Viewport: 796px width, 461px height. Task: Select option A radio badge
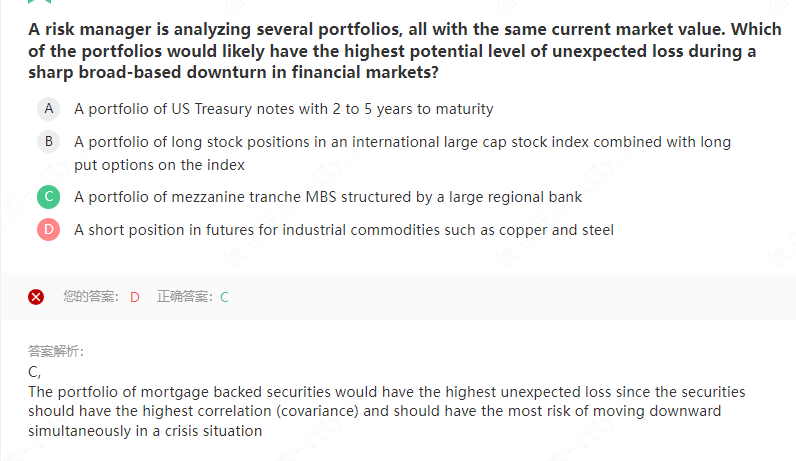[x=48, y=108]
